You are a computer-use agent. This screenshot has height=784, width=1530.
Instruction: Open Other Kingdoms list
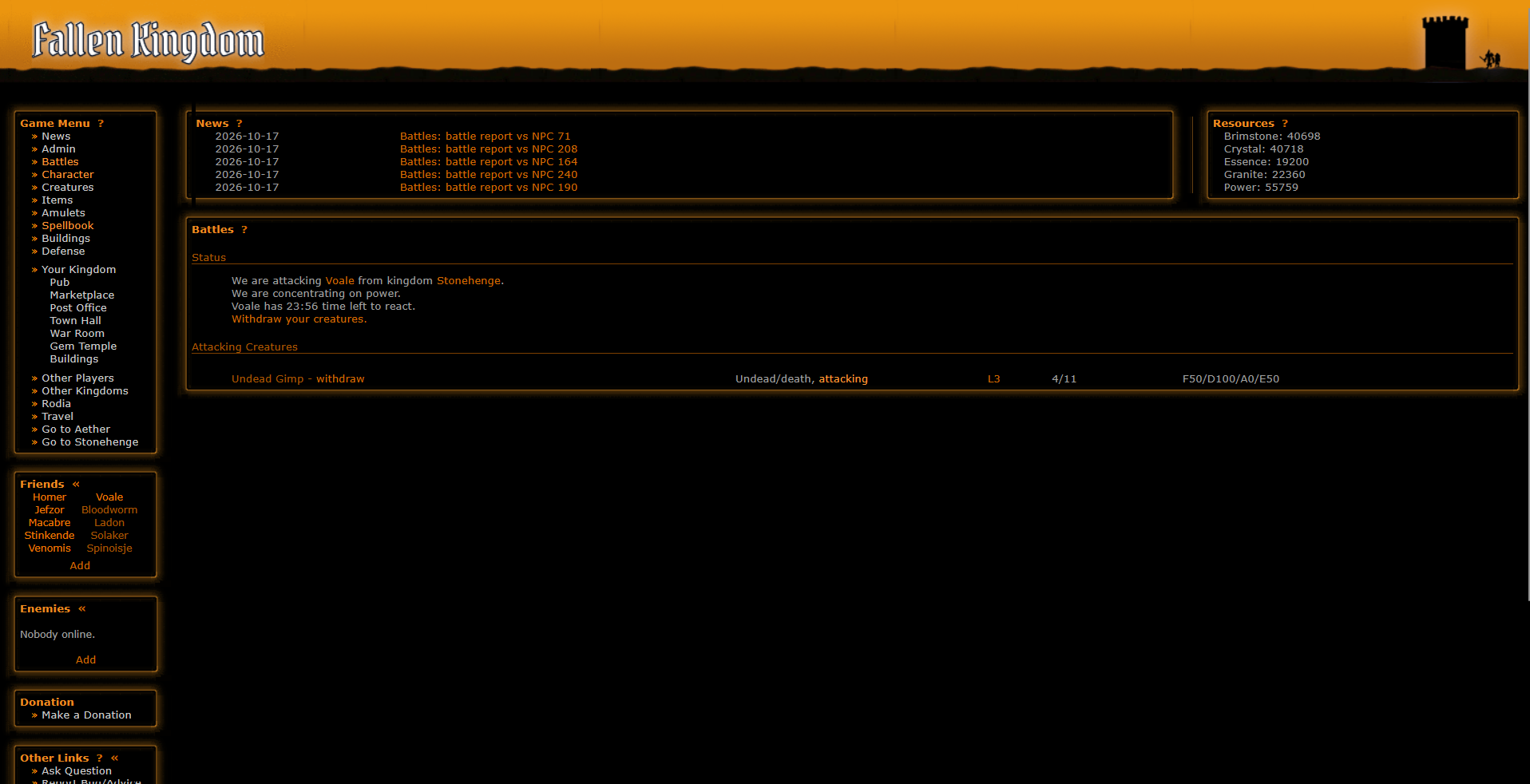pyautogui.click(x=85, y=391)
